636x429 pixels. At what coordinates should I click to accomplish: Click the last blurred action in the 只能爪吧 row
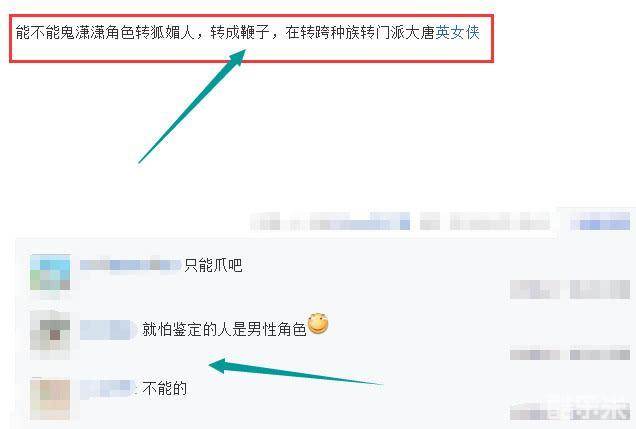pyautogui.click(x=600, y=289)
